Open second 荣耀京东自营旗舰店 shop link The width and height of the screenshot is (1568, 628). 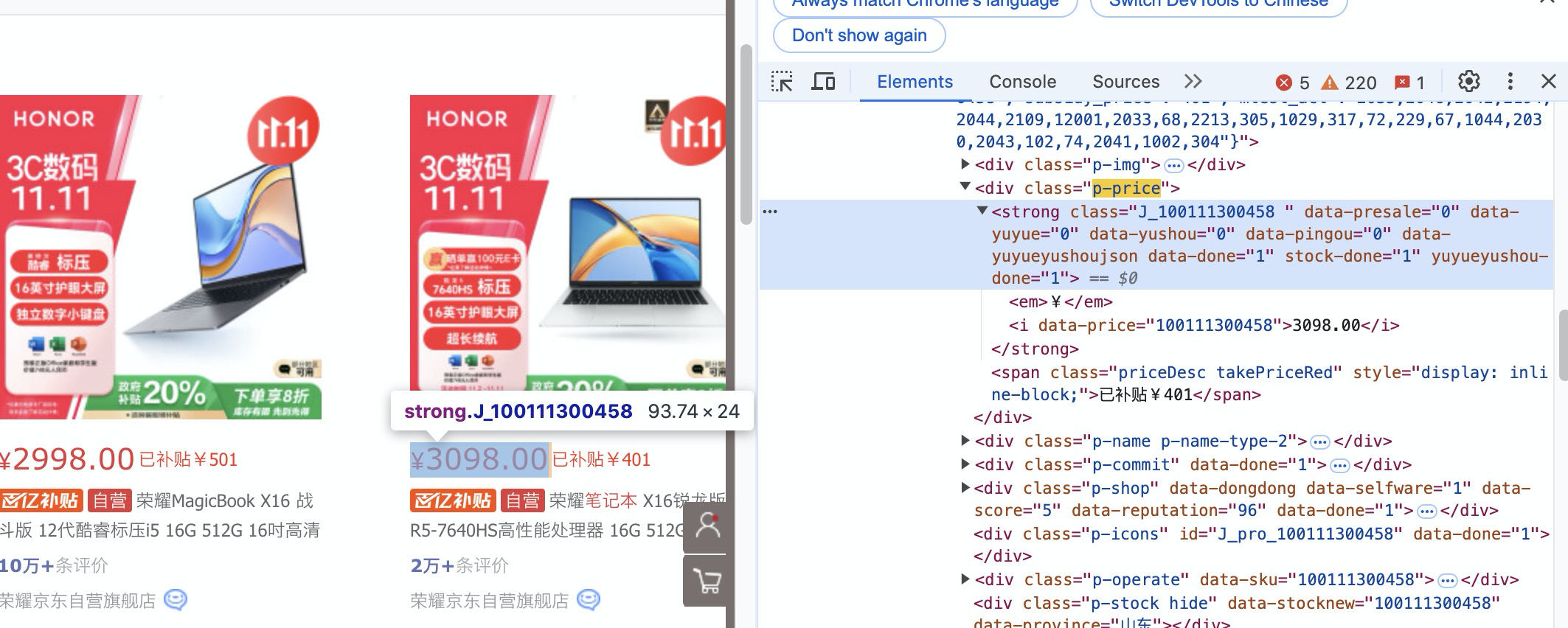tap(490, 601)
